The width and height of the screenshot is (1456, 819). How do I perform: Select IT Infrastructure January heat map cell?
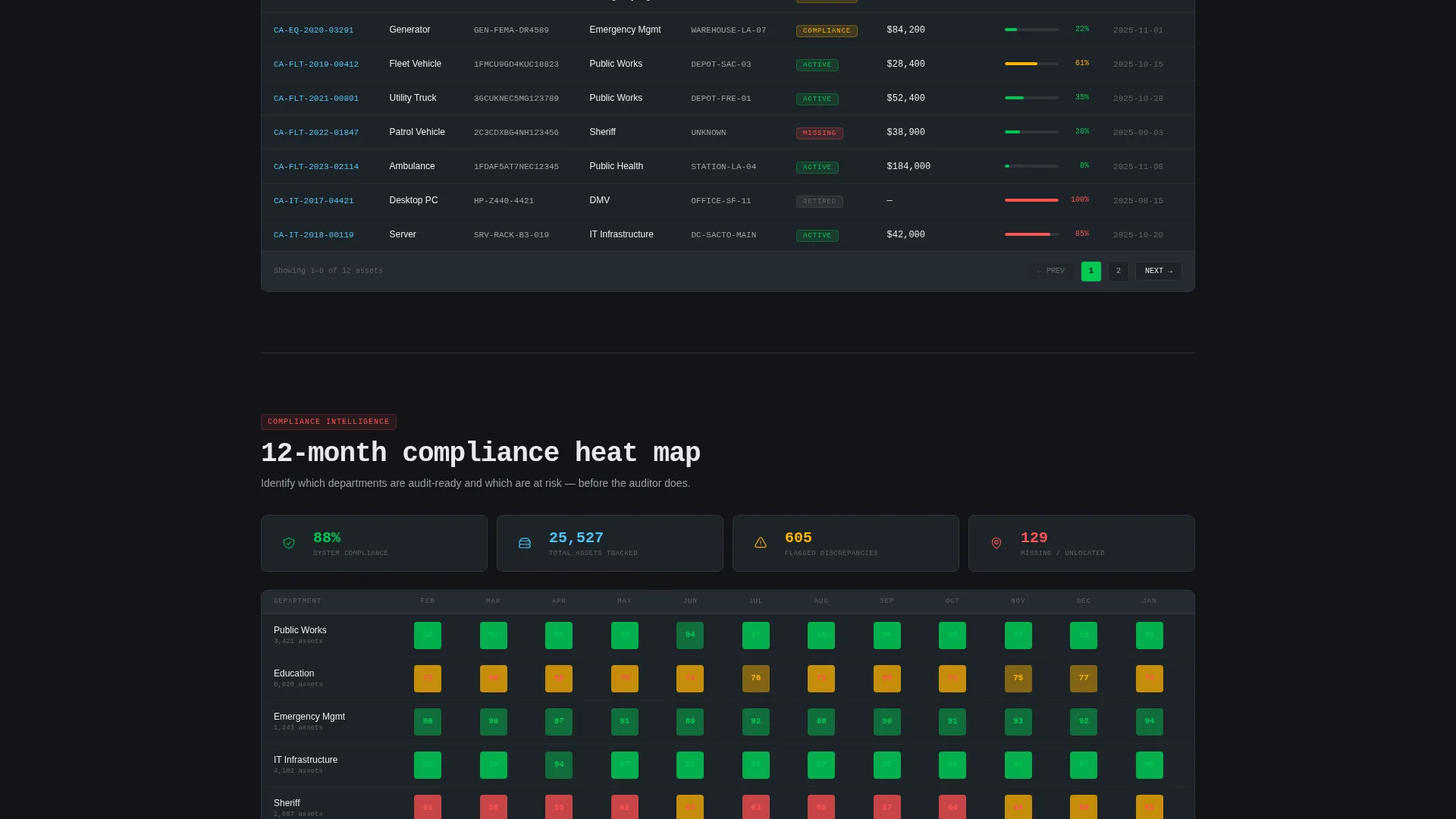(x=1150, y=765)
